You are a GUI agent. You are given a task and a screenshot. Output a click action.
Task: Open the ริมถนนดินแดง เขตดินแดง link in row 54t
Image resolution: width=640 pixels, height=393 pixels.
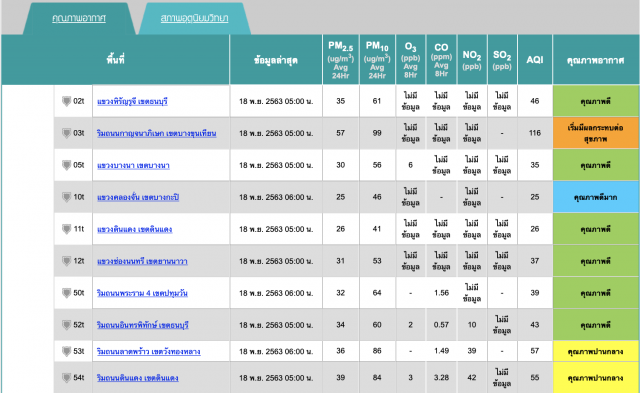pos(138,378)
